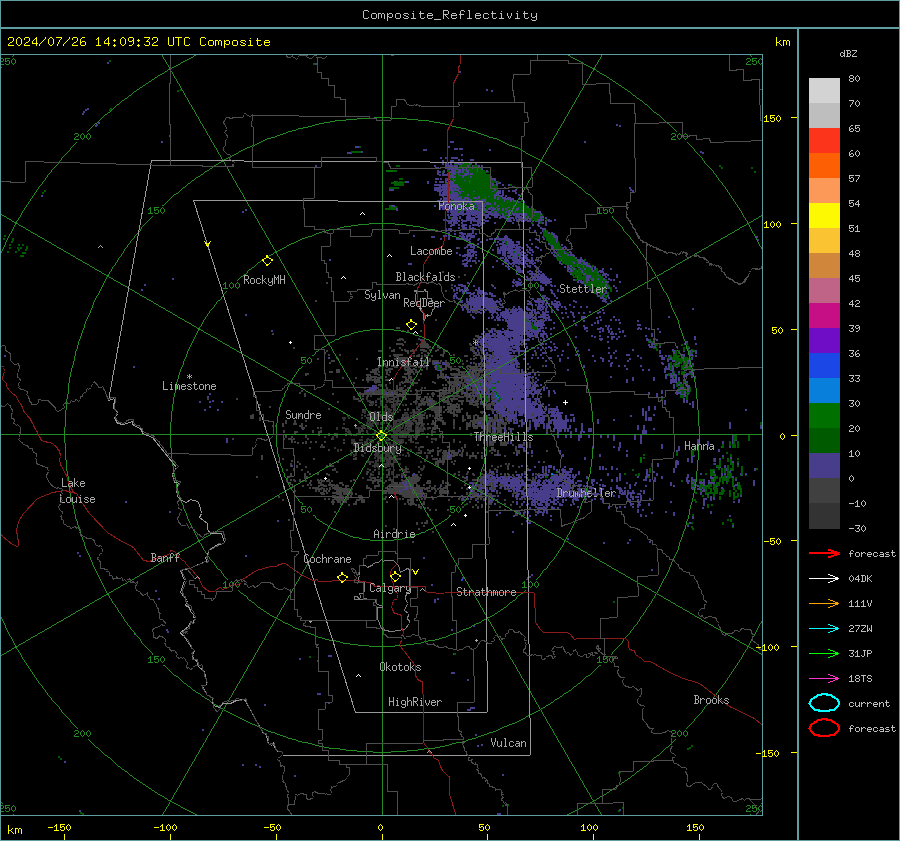900x841 pixels.
Task: Click the RedDeer label
Action: click(424, 303)
